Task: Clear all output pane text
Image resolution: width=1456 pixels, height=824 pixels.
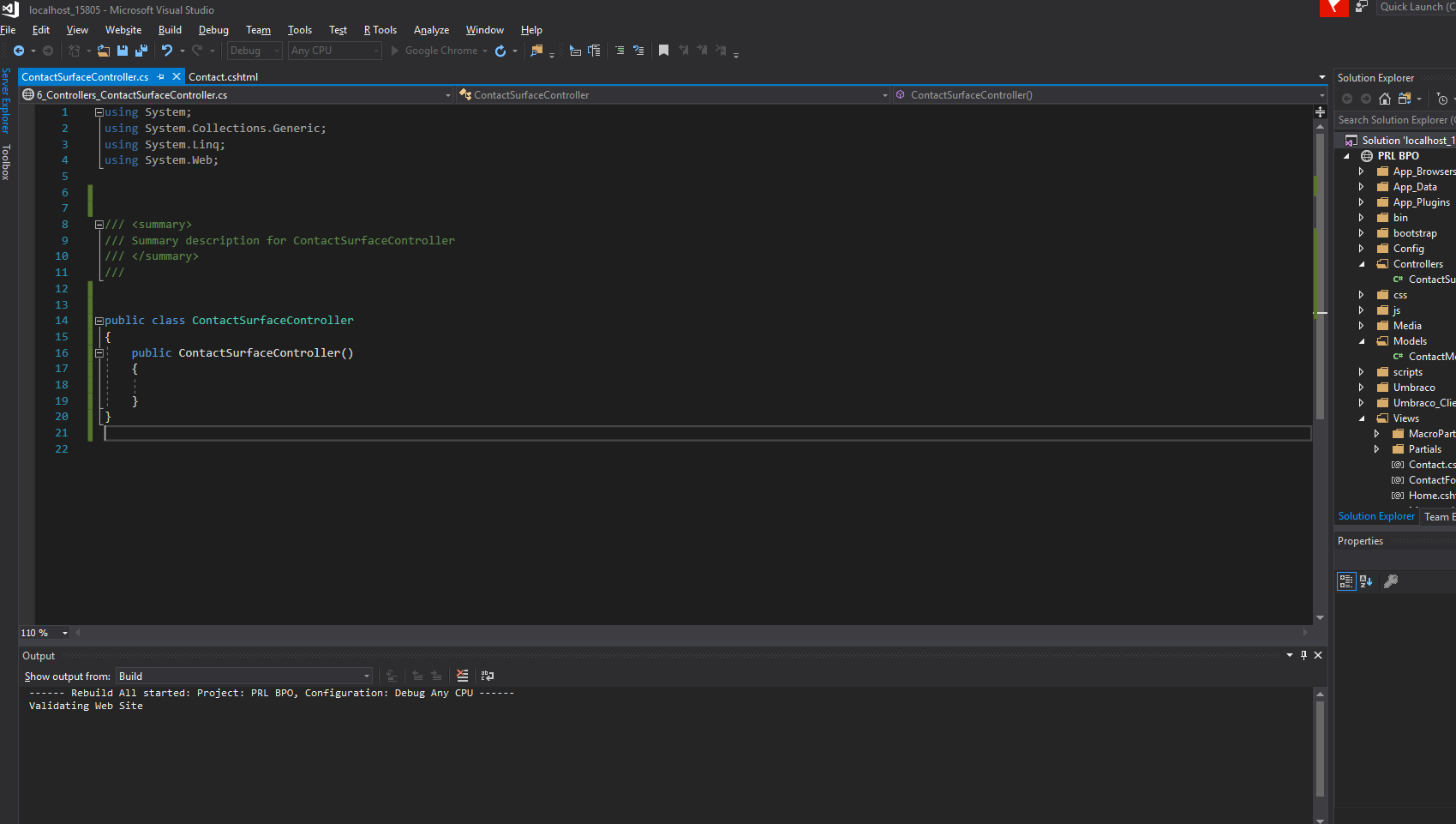Action: tap(463, 676)
